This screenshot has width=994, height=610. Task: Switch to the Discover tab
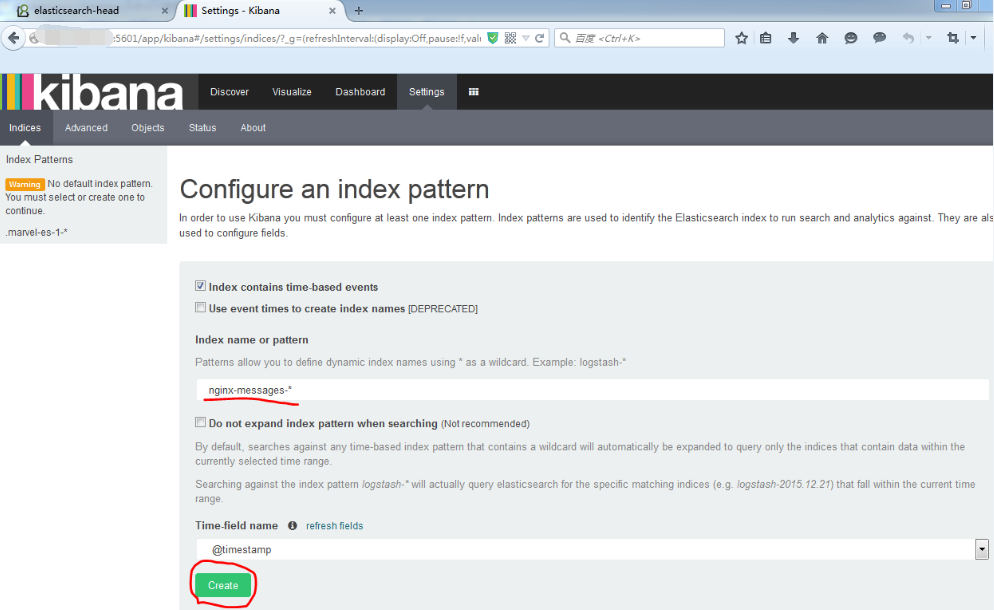coord(229,92)
